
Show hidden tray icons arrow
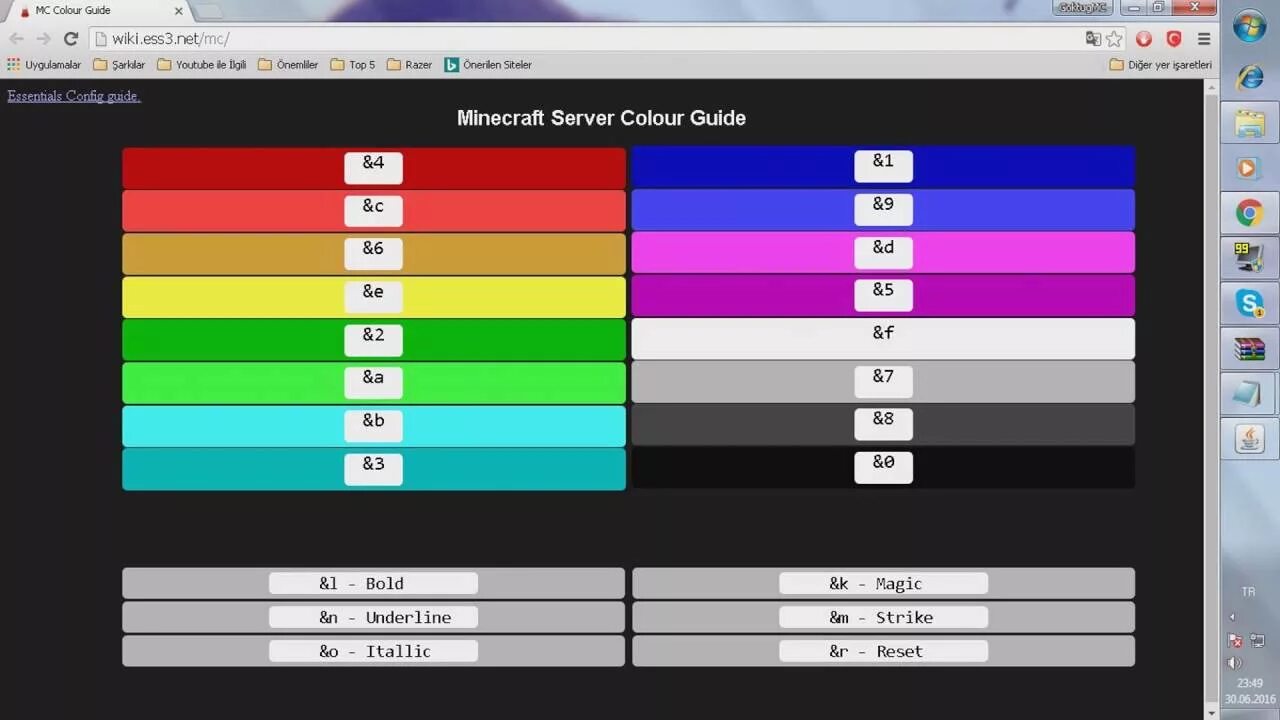coord(1232,617)
